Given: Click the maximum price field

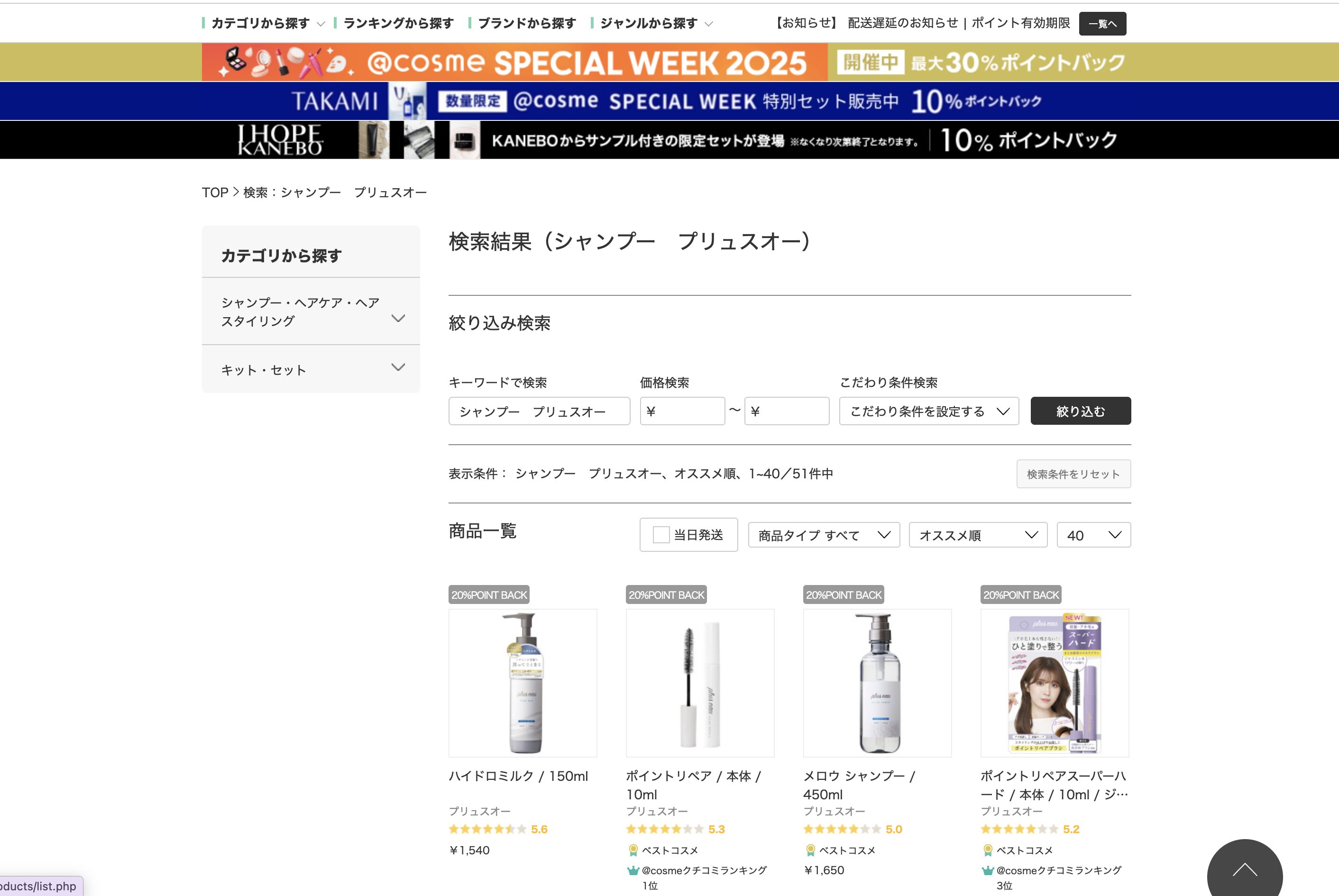Looking at the screenshot, I should point(786,411).
